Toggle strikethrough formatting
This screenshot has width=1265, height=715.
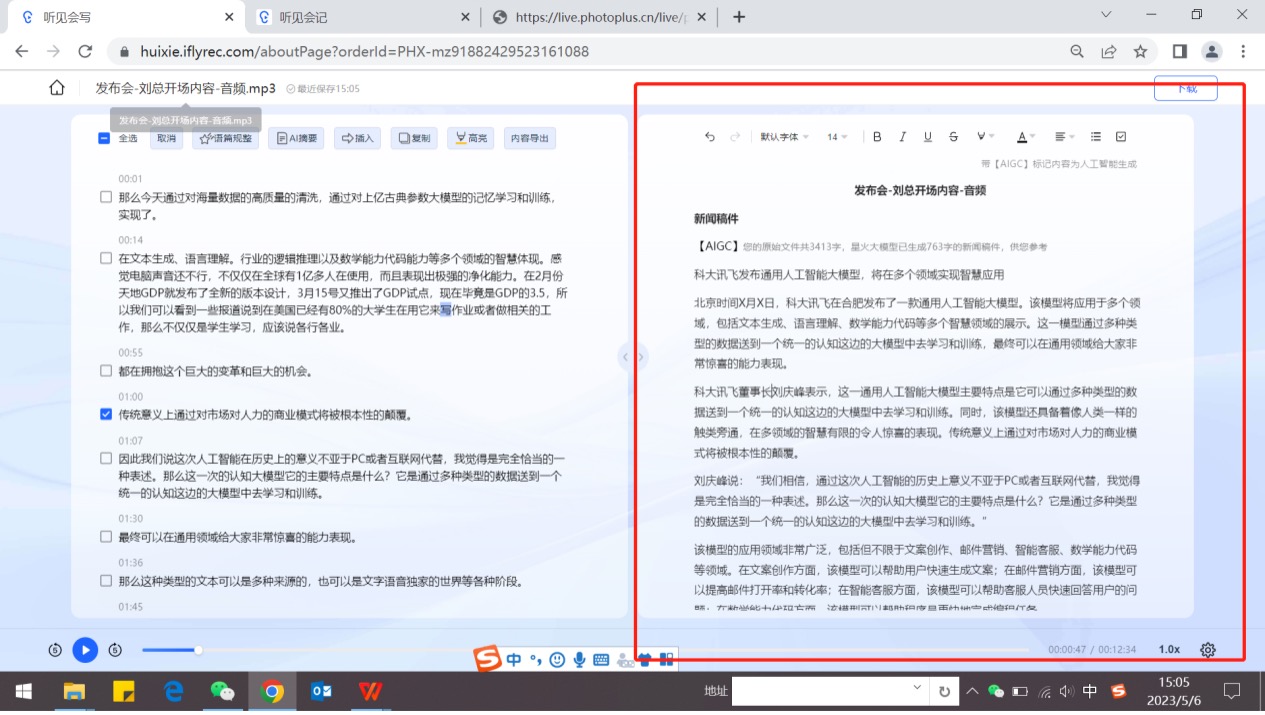pyautogui.click(x=953, y=137)
